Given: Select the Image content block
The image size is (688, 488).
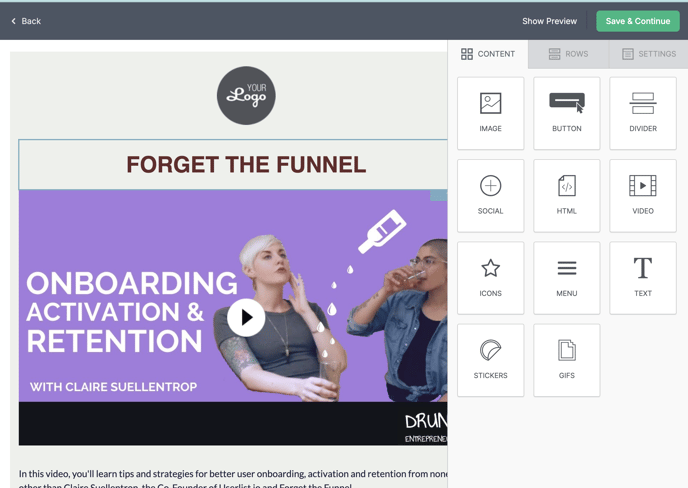Looking at the screenshot, I should coord(490,113).
